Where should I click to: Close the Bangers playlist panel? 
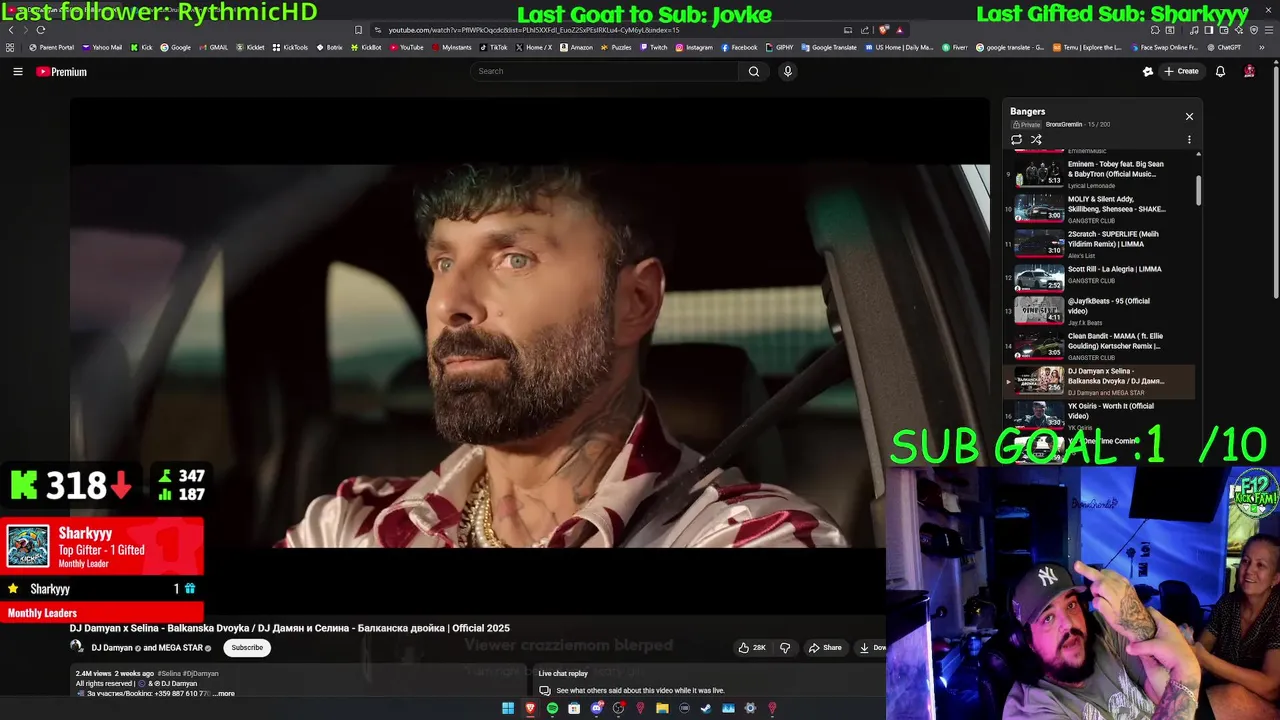pyautogui.click(x=1189, y=117)
